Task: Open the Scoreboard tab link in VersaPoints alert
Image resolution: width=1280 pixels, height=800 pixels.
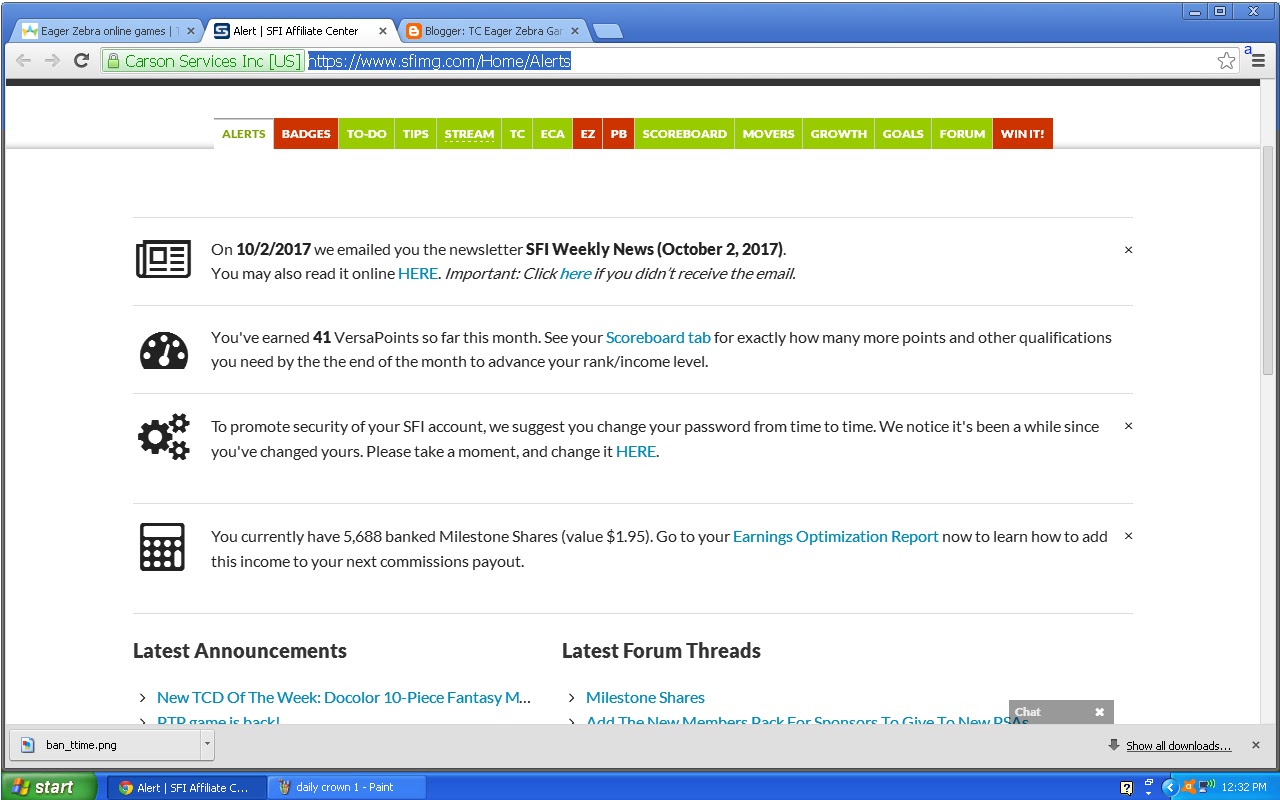Action: [658, 338]
